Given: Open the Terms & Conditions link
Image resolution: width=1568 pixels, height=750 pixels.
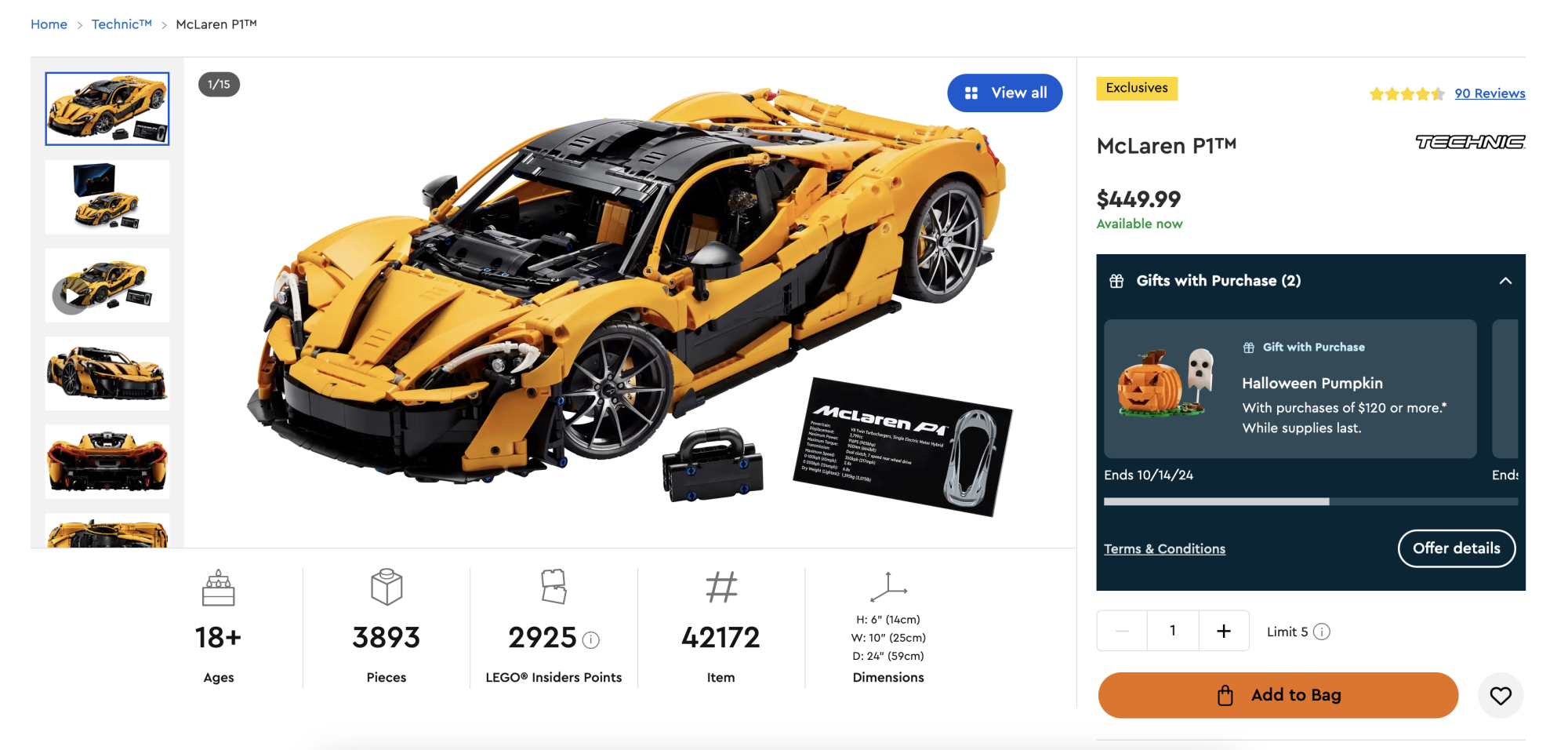Looking at the screenshot, I should pyautogui.click(x=1164, y=549).
